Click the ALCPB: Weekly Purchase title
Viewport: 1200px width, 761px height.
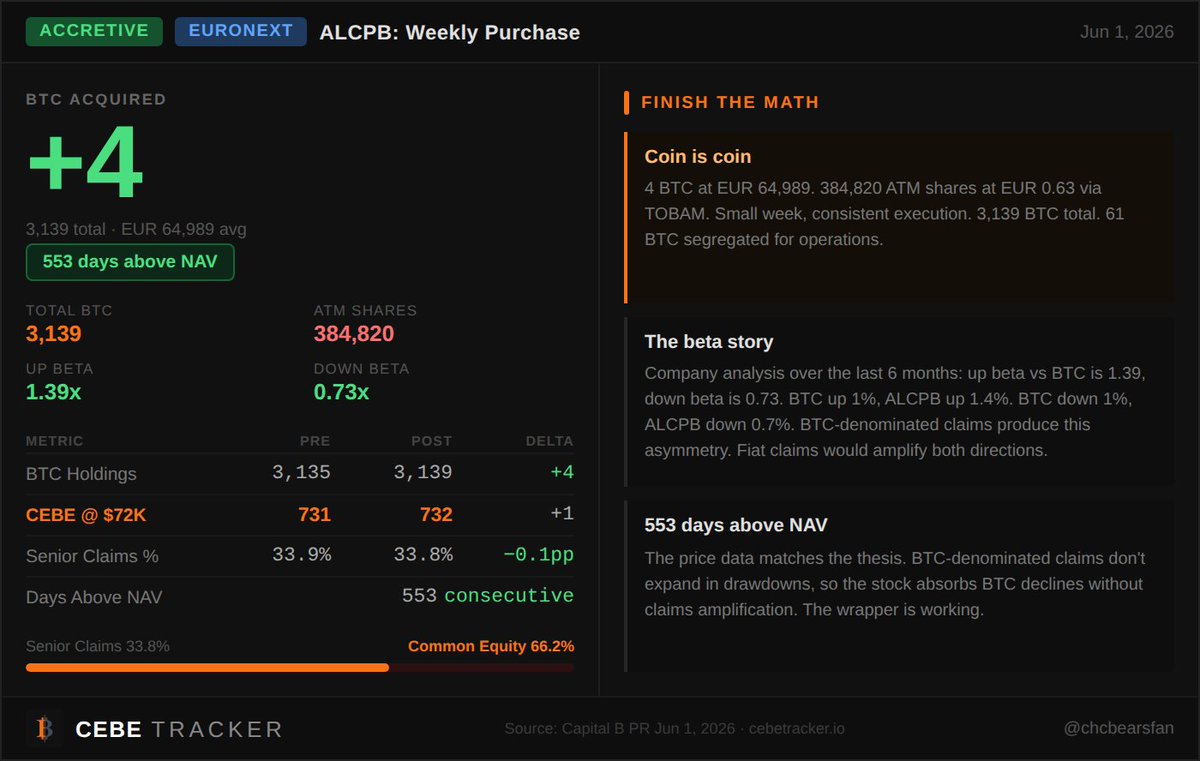click(449, 32)
